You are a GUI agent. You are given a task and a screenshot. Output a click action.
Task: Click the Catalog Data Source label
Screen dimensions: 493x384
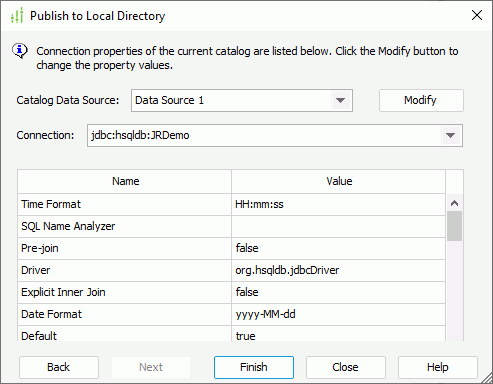pos(68,100)
